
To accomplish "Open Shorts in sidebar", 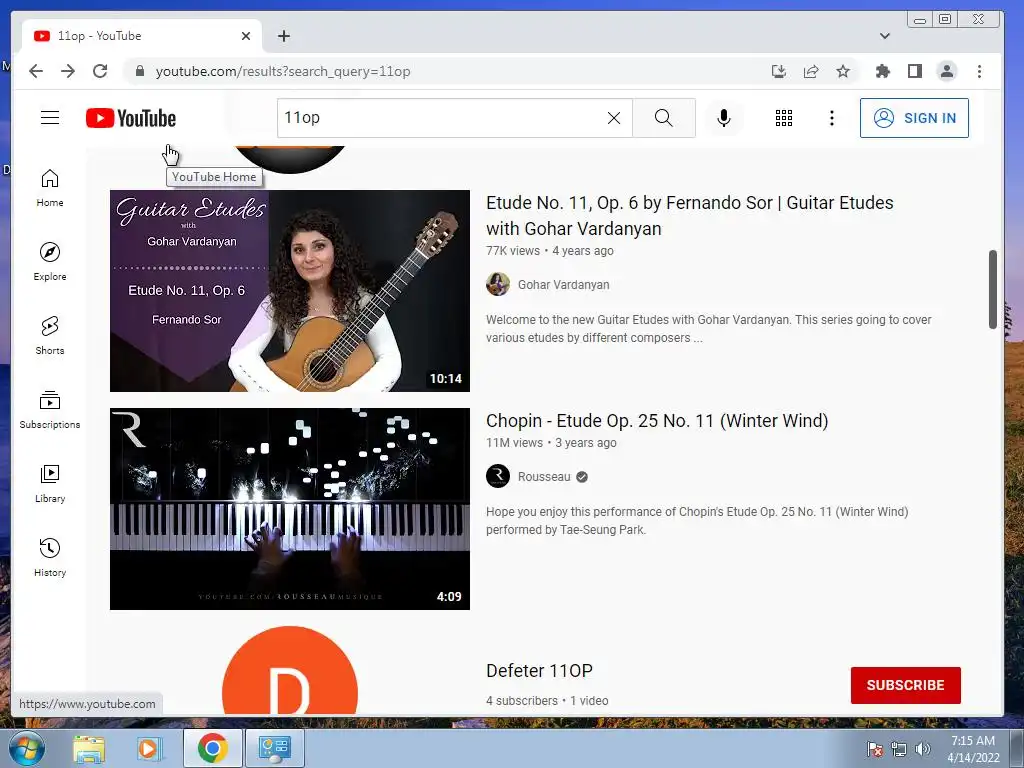I will [x=50, y=336].
